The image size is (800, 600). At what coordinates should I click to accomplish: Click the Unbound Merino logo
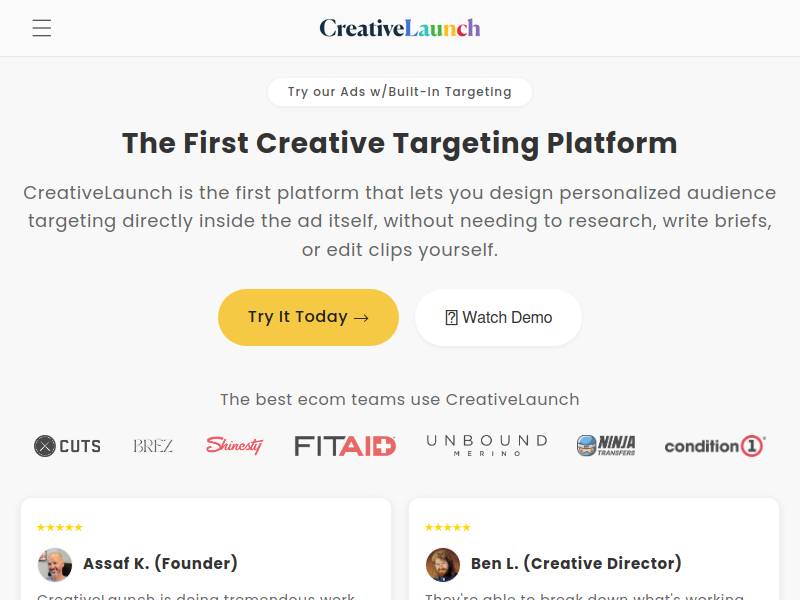[x=487, y=445]
